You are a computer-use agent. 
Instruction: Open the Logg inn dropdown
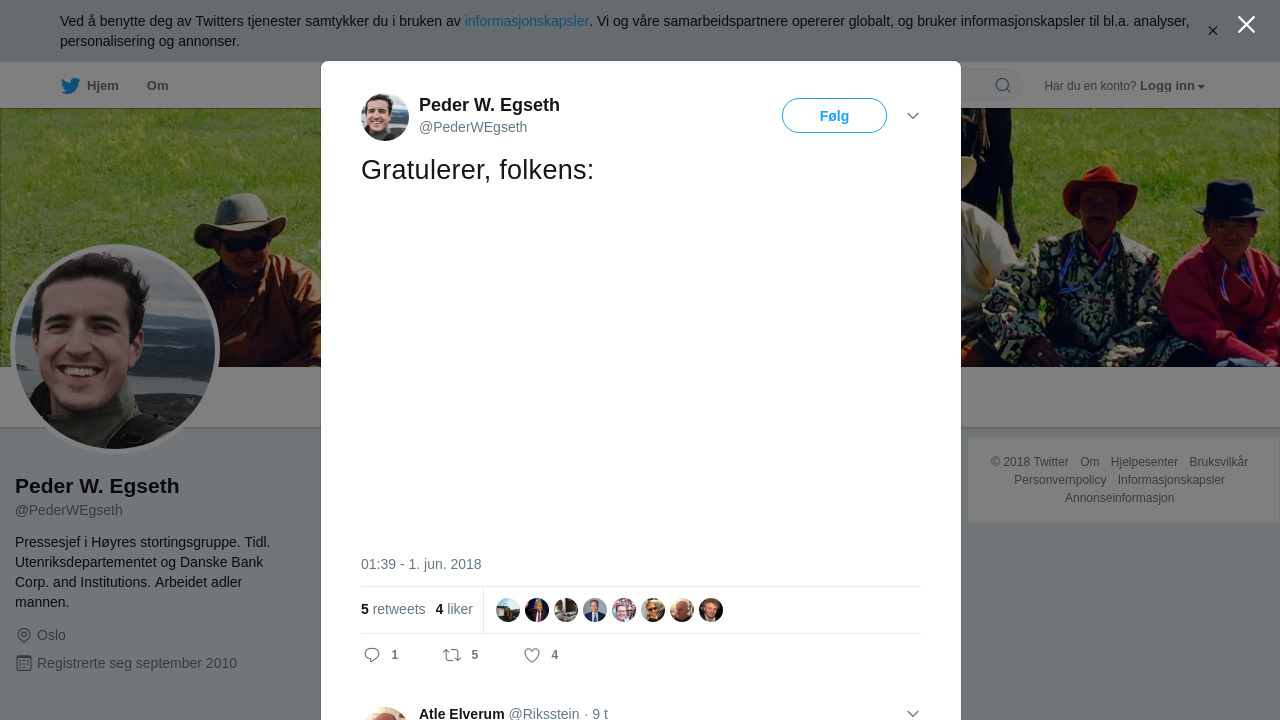click(x=1172, y=86)
